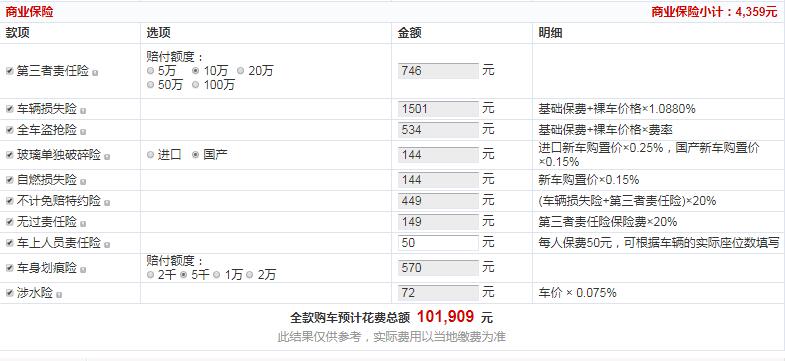Select 100万 third-party liability coverage
This screenshot has height=361, width=785.
click(x=196, y=85)
